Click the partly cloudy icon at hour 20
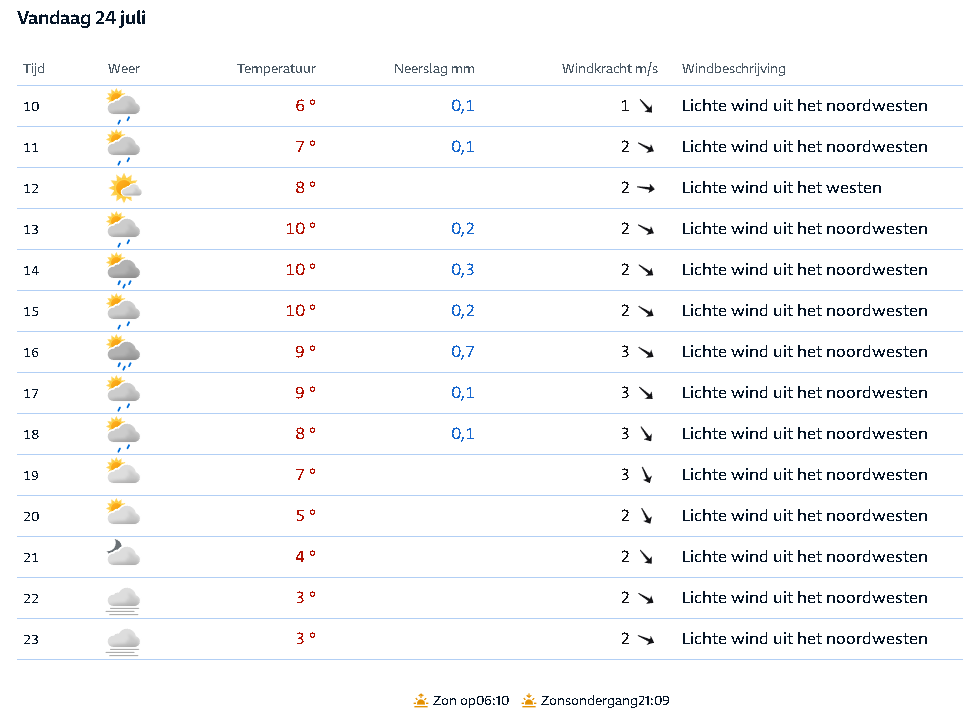 point(123,512)
